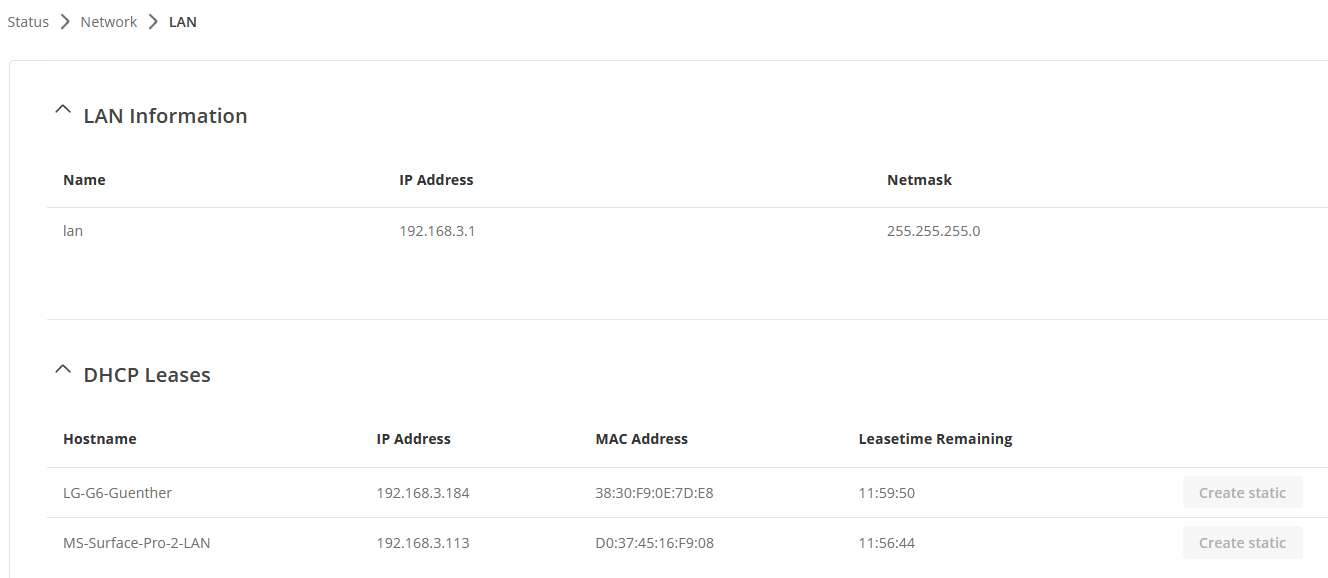Click the Hostname column header
Viewport: 1328px width, 578px height.
click(100, 439)
